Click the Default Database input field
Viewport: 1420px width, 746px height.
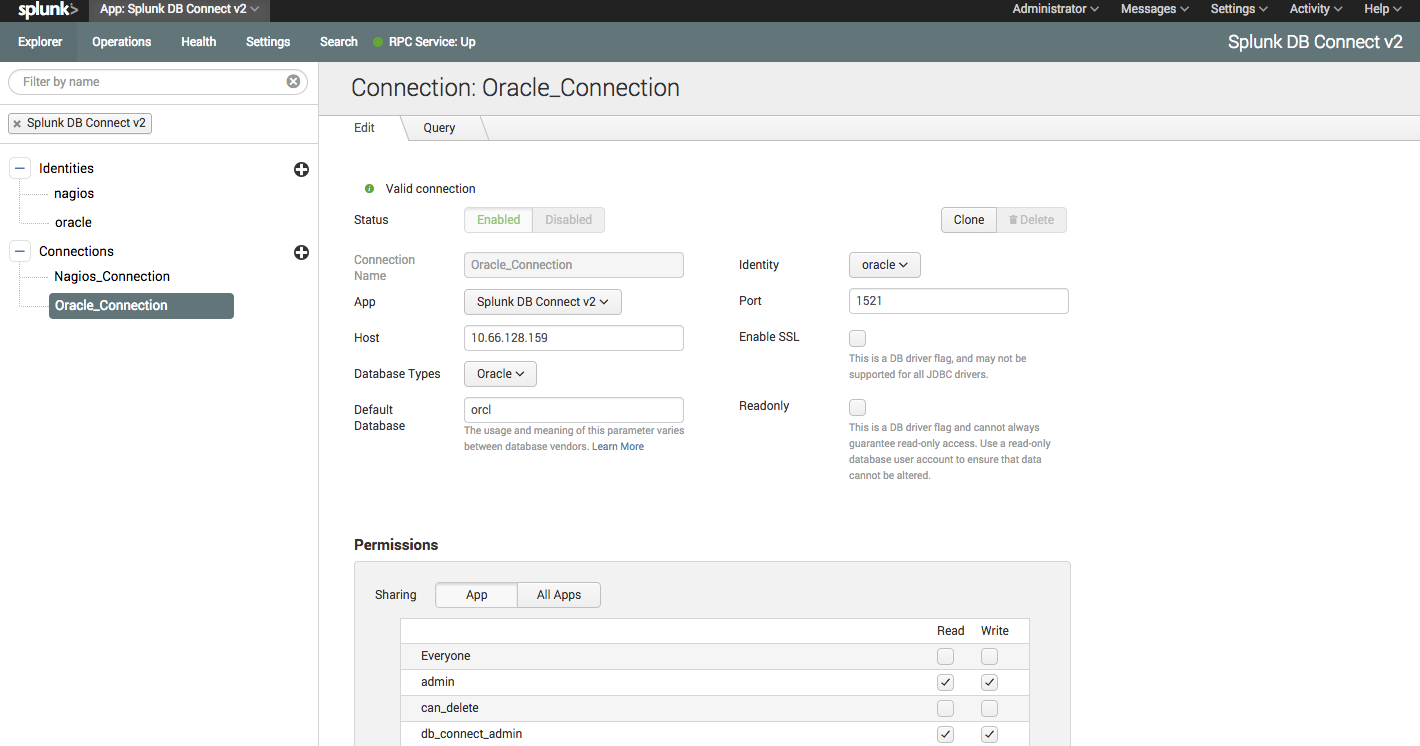[x=574, y=410]
